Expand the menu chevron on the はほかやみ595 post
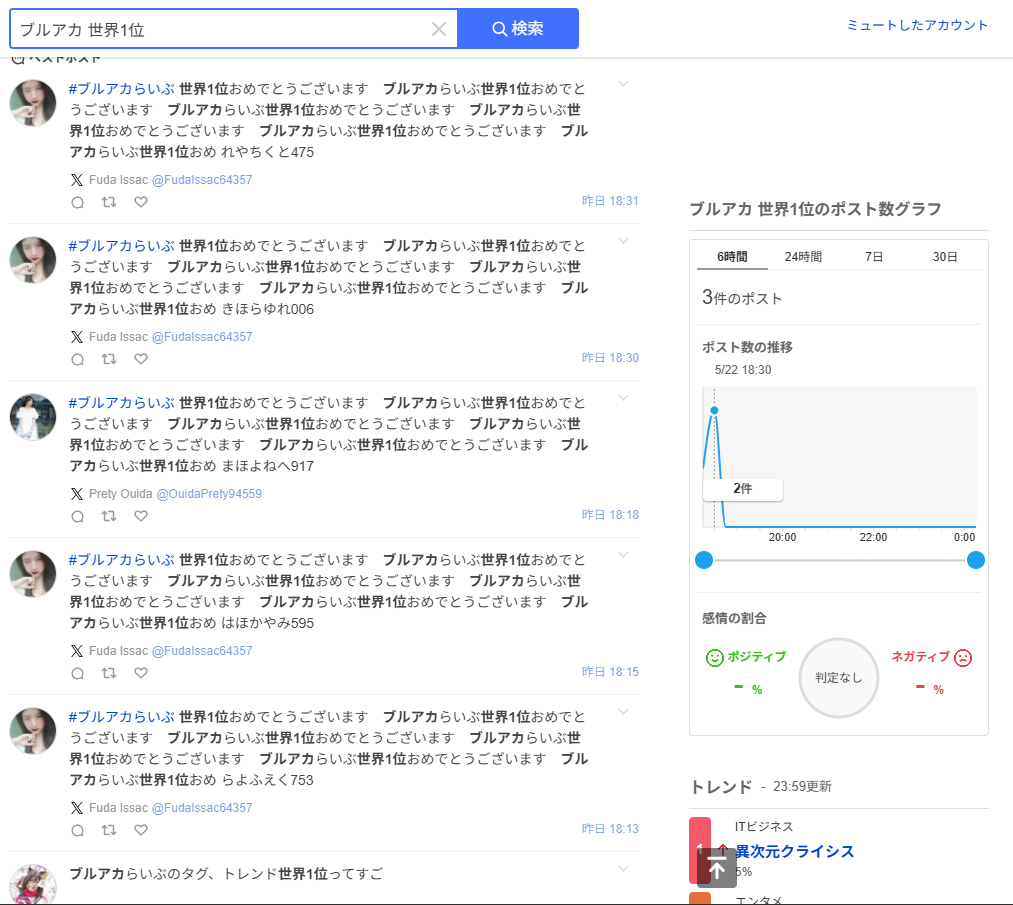1013x905 pixels. [623, 555]
